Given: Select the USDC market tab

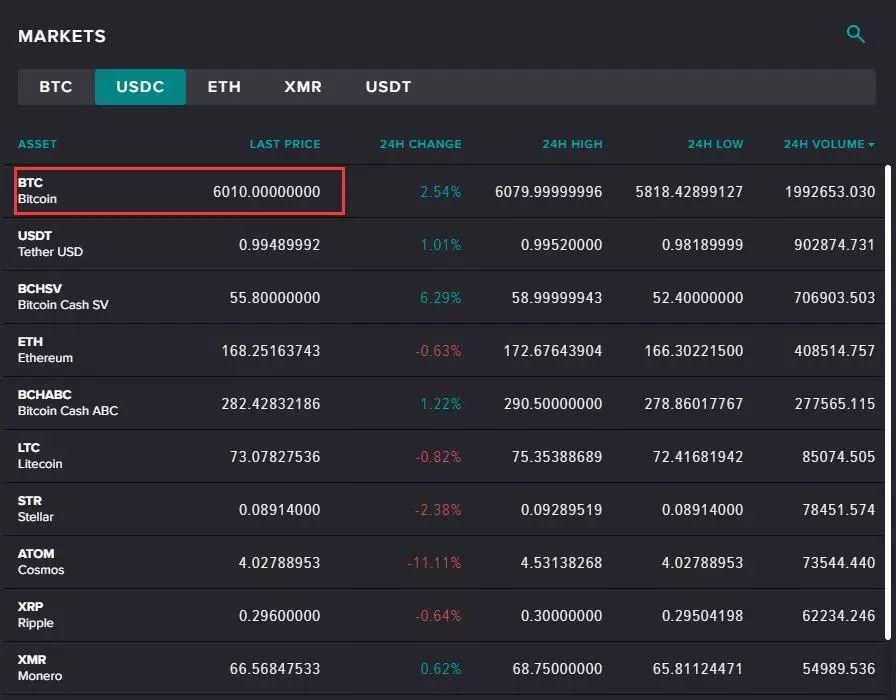Looking at the screenshot, I should click(x=140, y=87).
